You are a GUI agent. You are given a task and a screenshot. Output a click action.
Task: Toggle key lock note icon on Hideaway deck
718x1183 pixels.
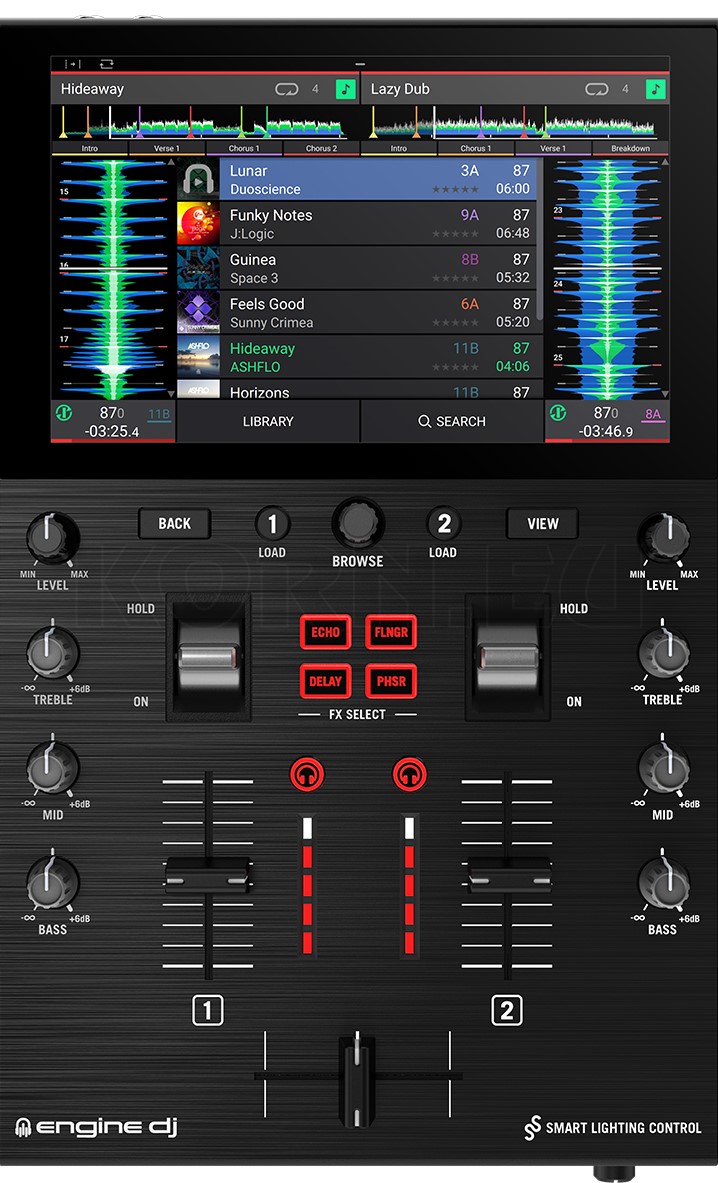point(345,89)
